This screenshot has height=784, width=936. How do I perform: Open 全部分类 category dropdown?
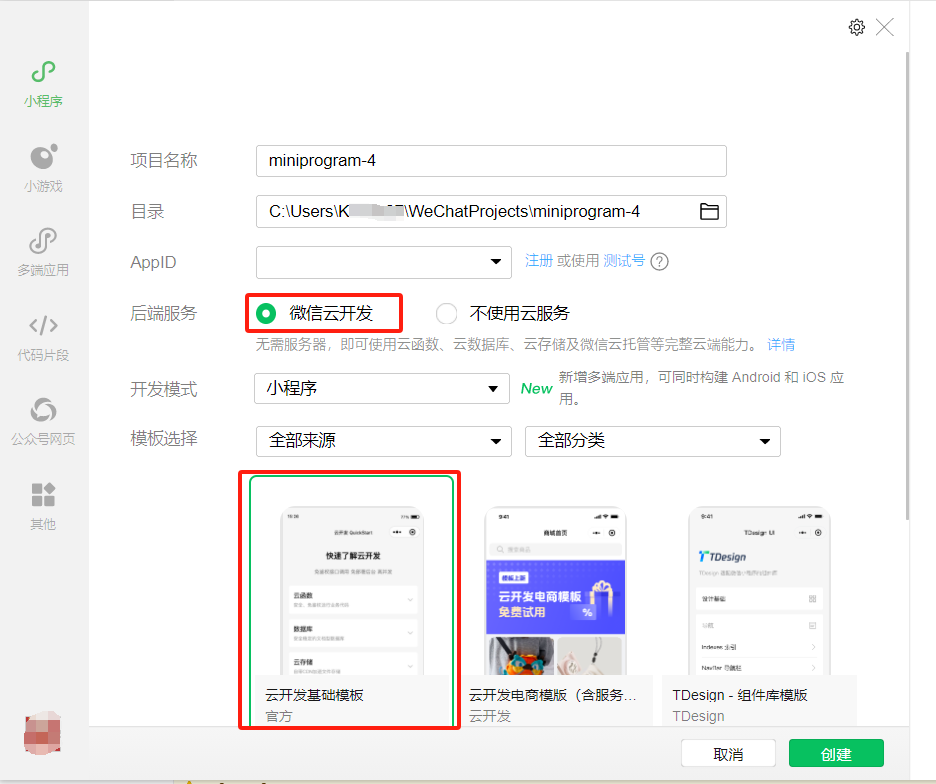[652, 441]
